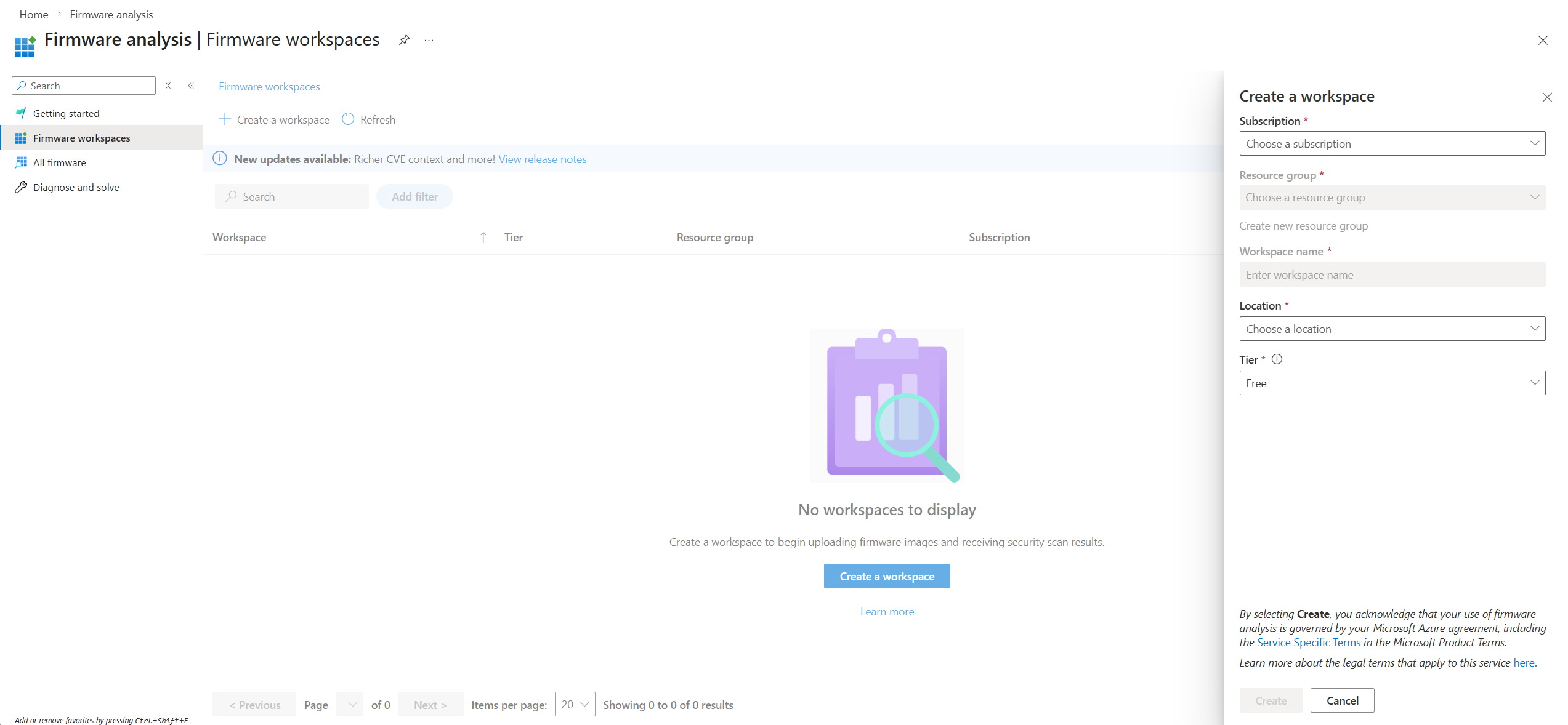Open Firmware analysis breadcrumb link
The width and height of the screenshot is (1568, 725).
tap(111, 14)
